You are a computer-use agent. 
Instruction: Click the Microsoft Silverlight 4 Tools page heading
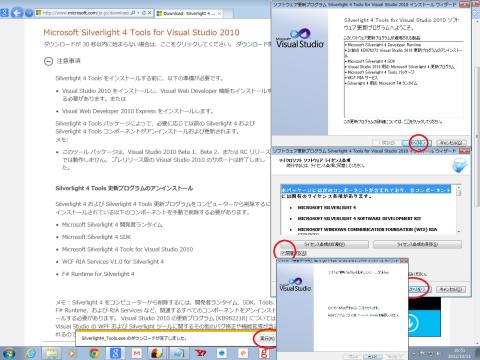point(141,32)
